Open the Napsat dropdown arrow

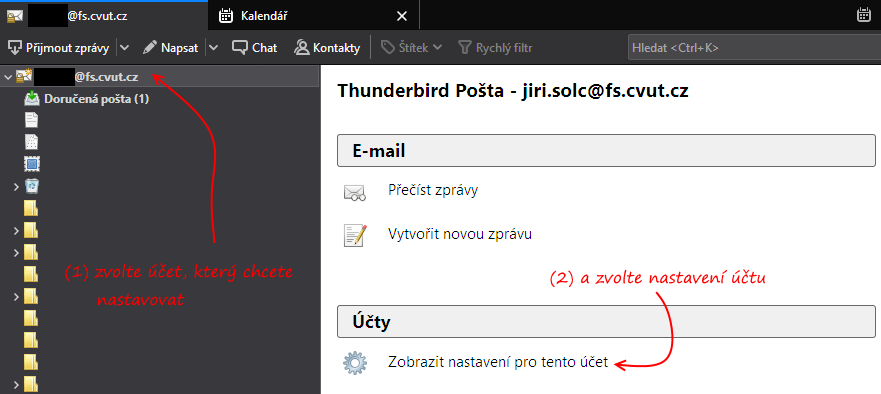tap(214, 48)
